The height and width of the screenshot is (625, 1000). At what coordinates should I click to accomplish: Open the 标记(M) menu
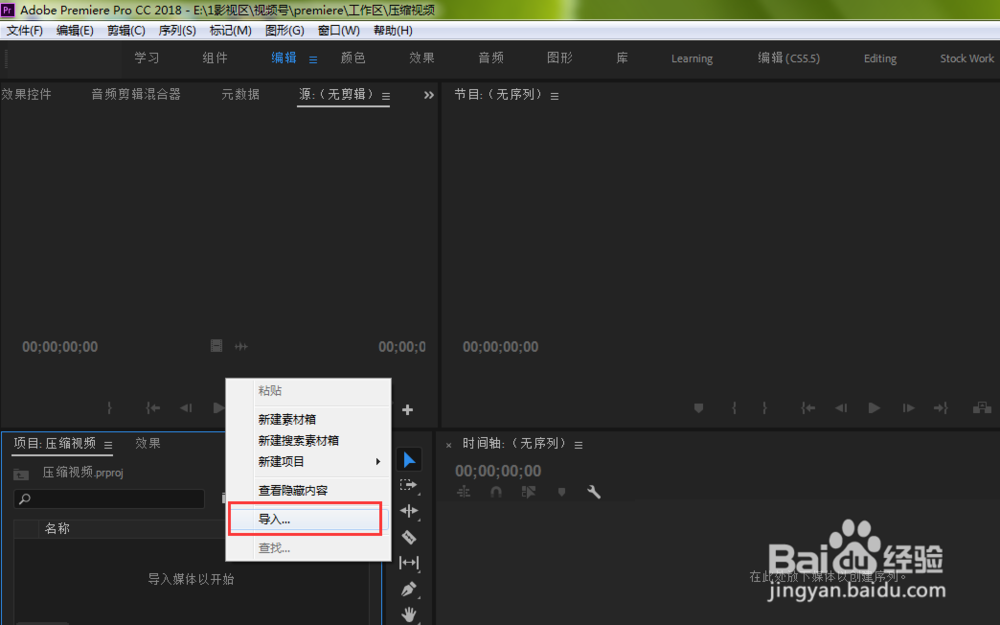coord(230,31)
